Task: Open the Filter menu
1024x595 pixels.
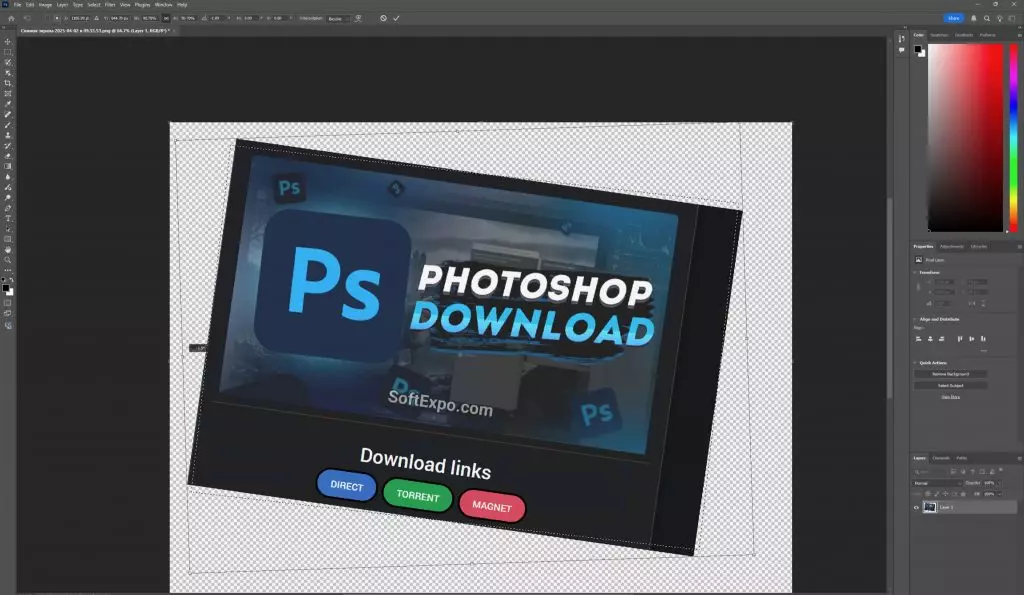Action: tap(110, 5)
